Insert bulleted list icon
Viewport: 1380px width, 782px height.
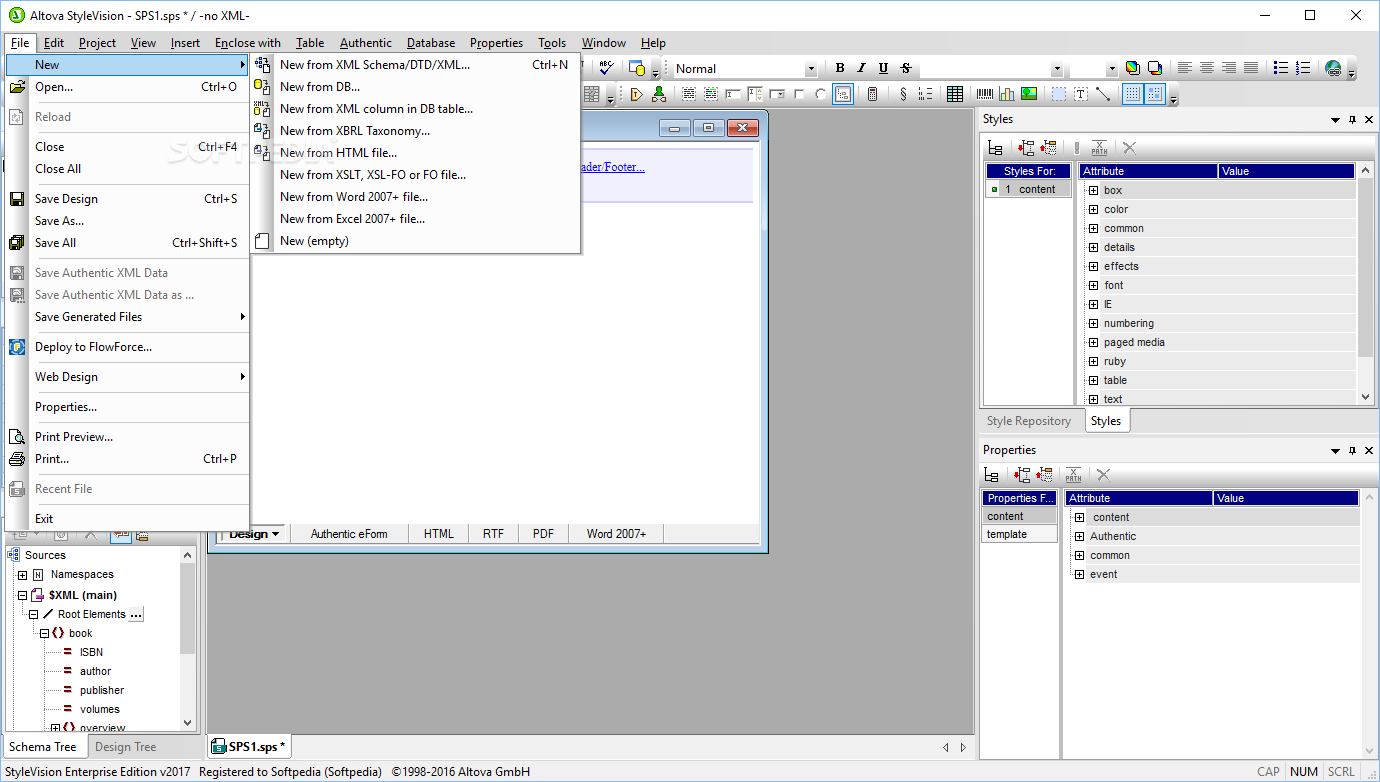coord(1281,68)
